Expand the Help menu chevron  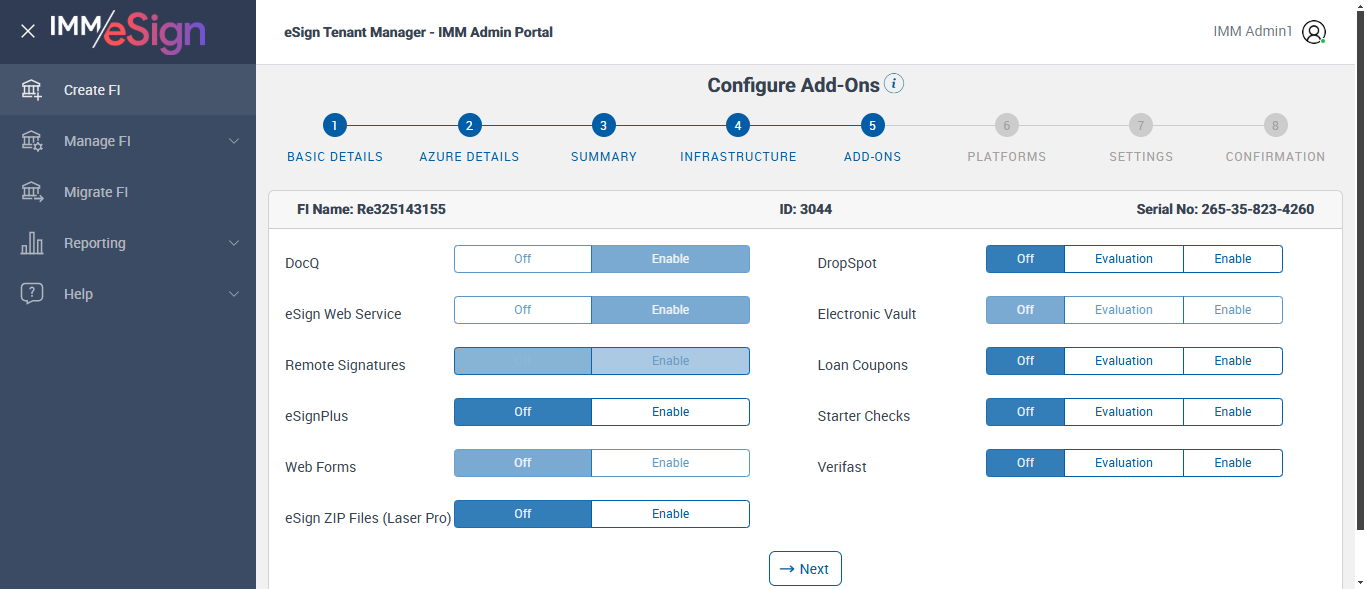234,294
